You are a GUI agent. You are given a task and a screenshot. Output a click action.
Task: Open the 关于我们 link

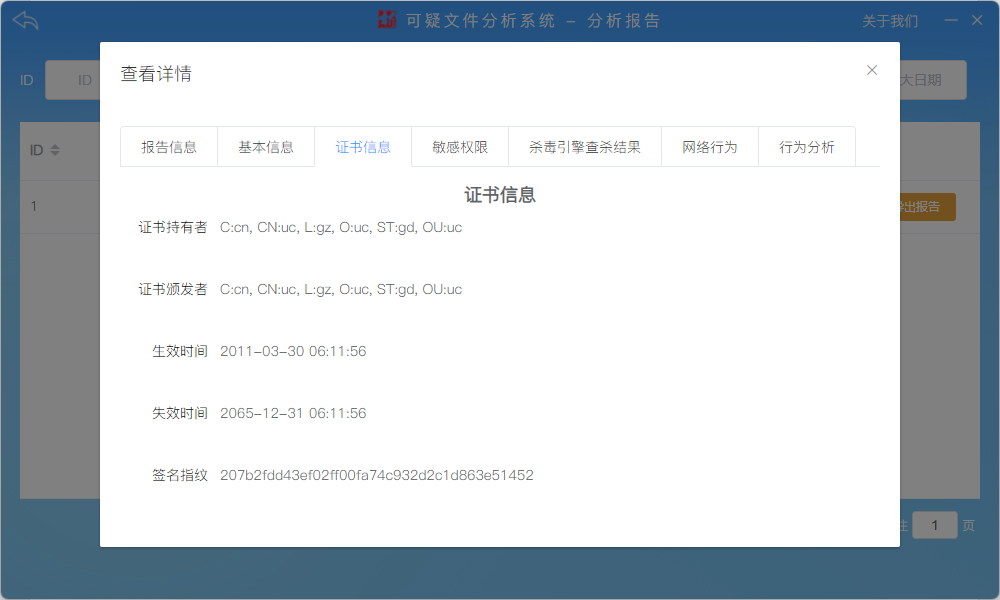coord(890,21)
